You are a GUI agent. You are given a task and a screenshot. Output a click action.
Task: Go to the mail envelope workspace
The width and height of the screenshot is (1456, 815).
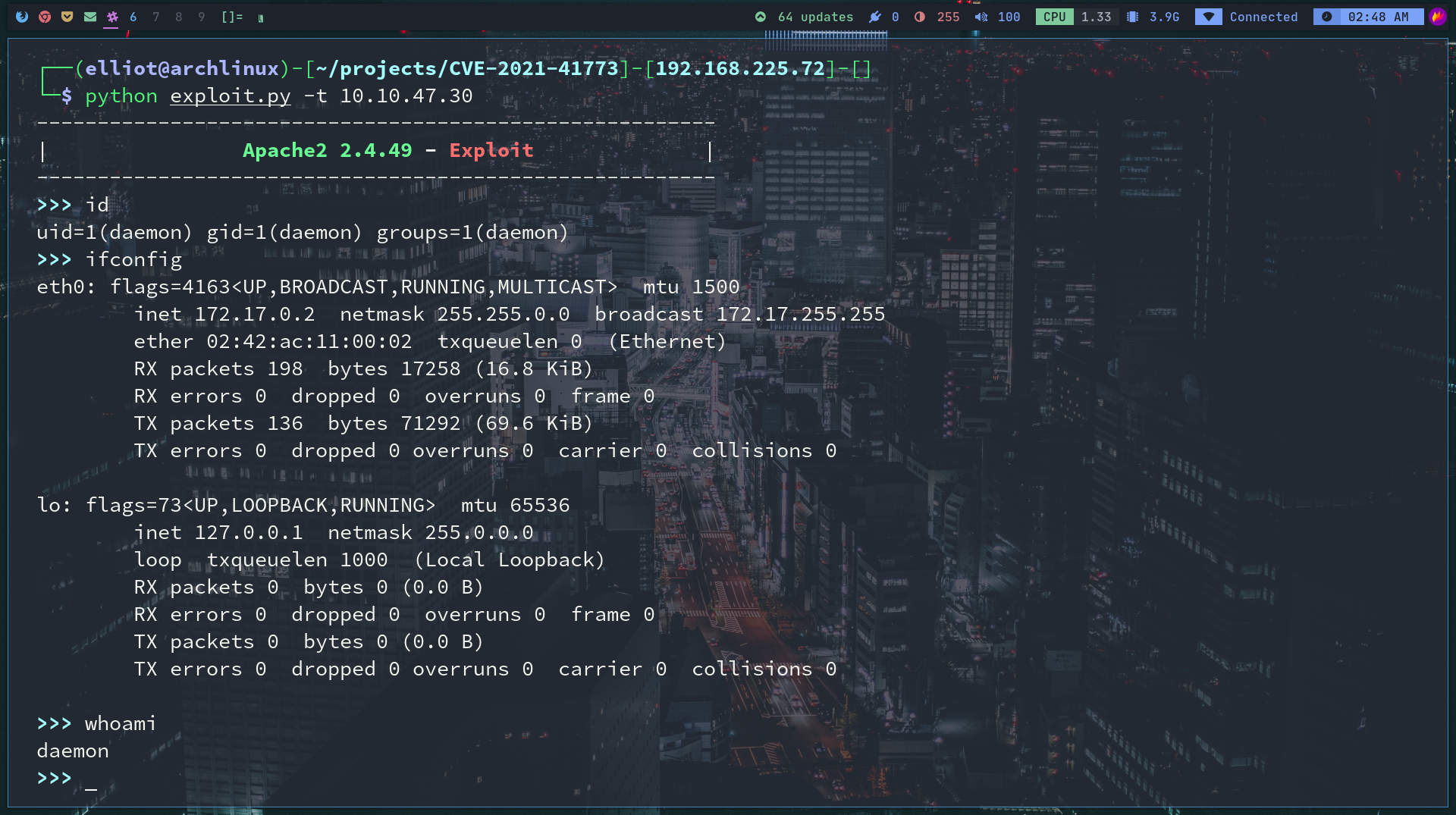90,17
